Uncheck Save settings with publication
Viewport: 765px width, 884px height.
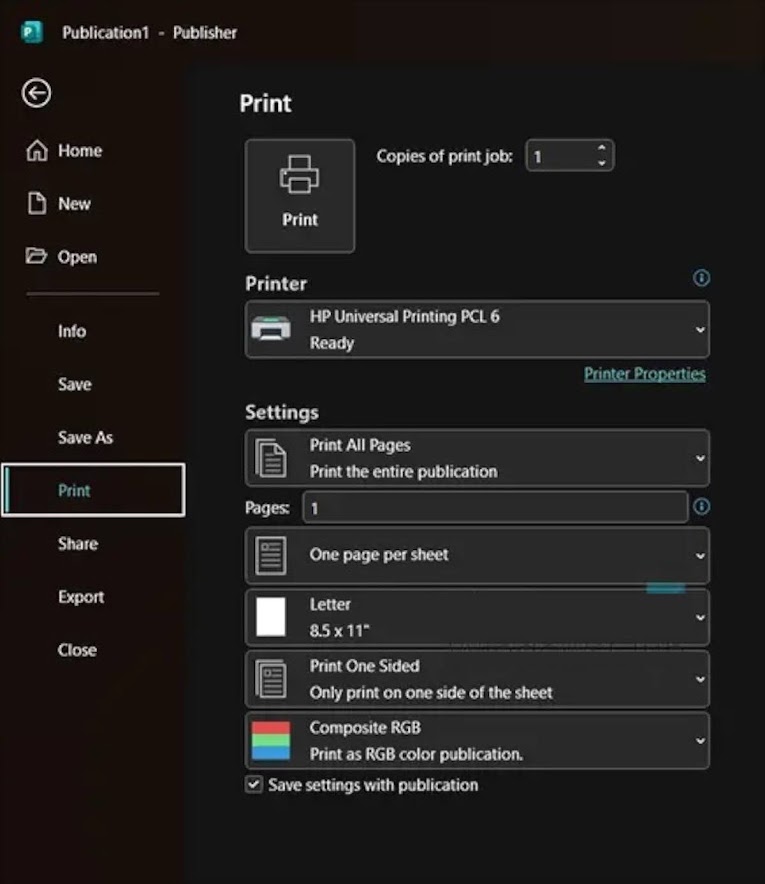[254, 784]
